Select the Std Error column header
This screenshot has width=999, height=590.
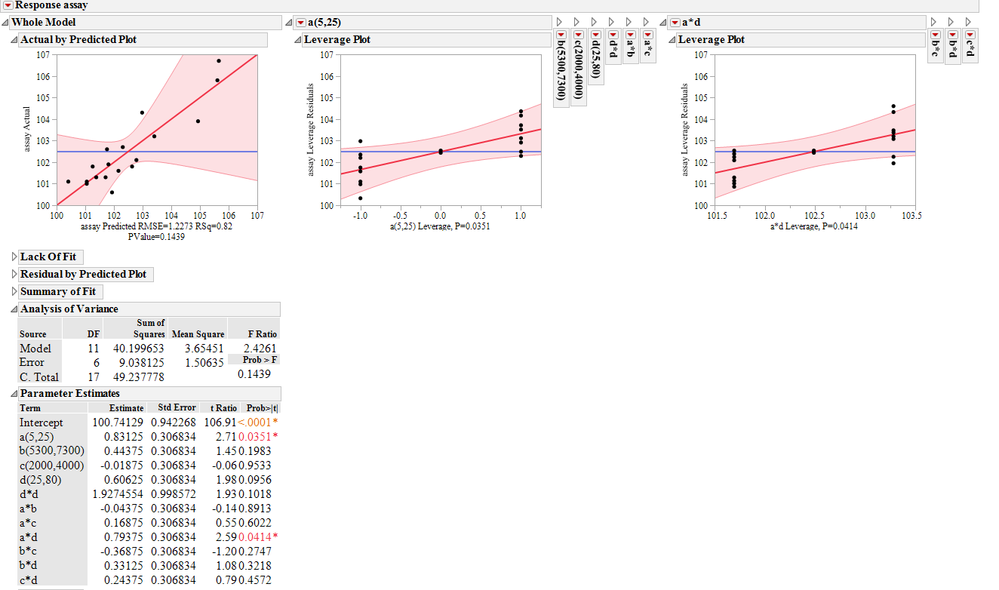176,408
